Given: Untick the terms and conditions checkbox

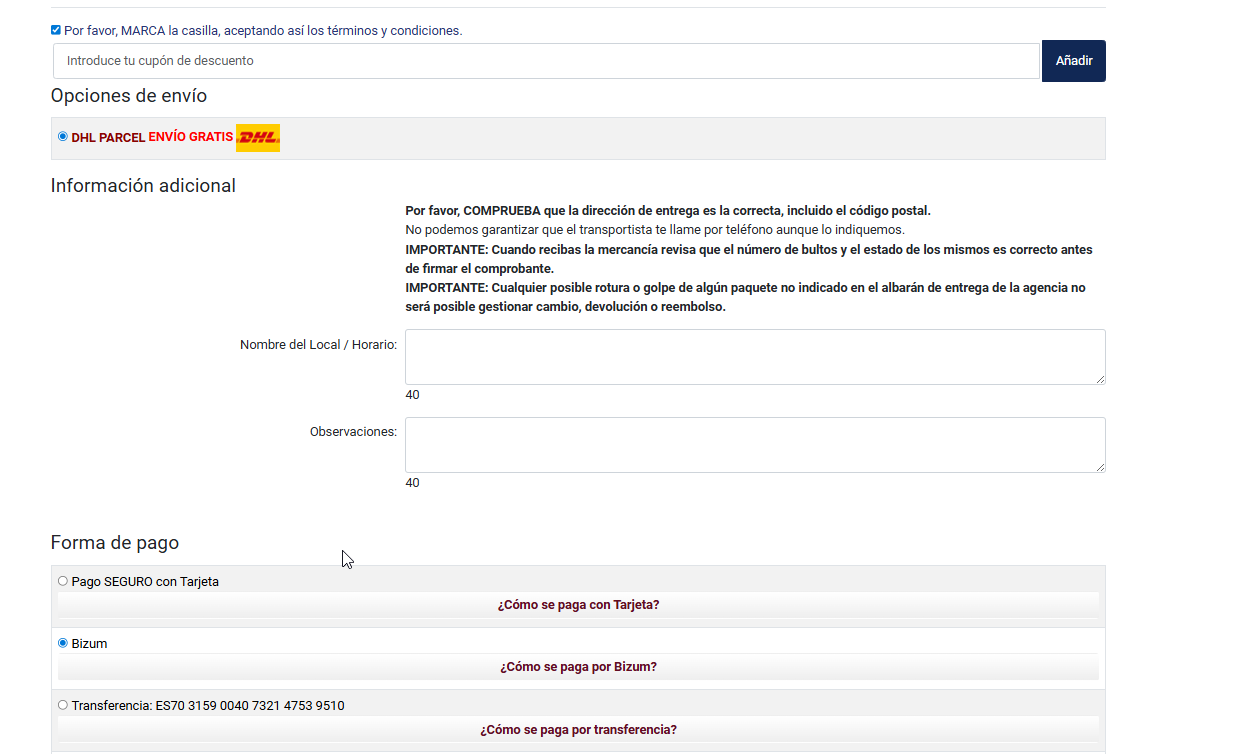Looking at the screenshot, I should point(56,30).
